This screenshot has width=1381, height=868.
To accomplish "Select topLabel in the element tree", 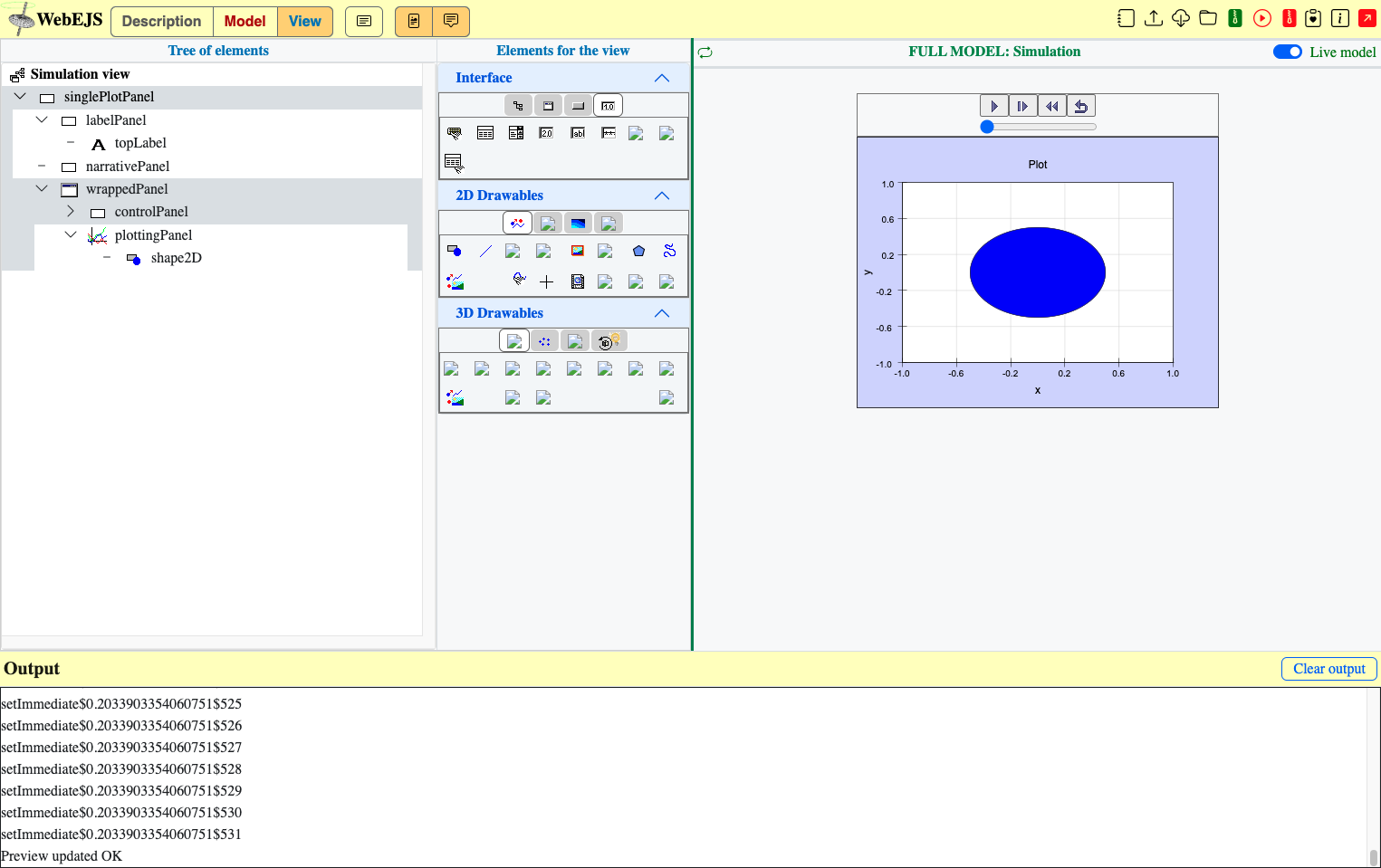I will (140, 143).
